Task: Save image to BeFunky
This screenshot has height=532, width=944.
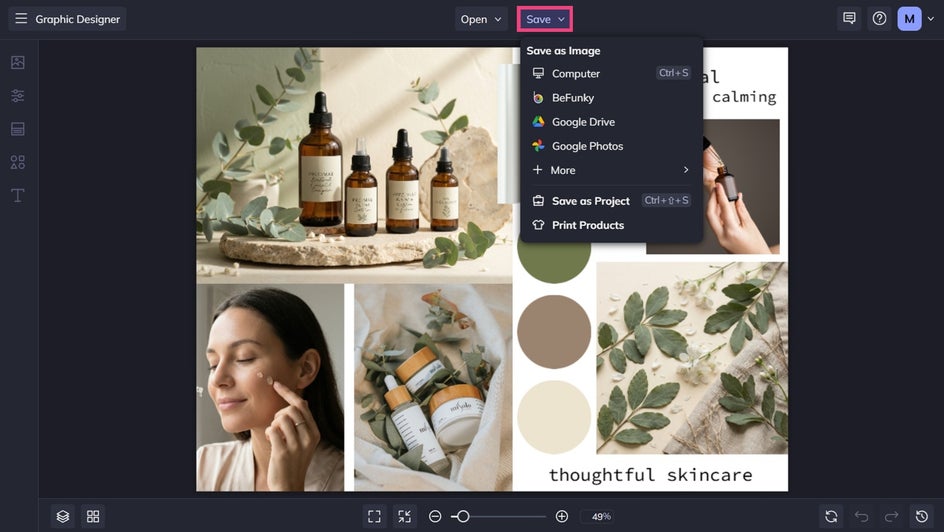Action: click(x=611, y=97)
